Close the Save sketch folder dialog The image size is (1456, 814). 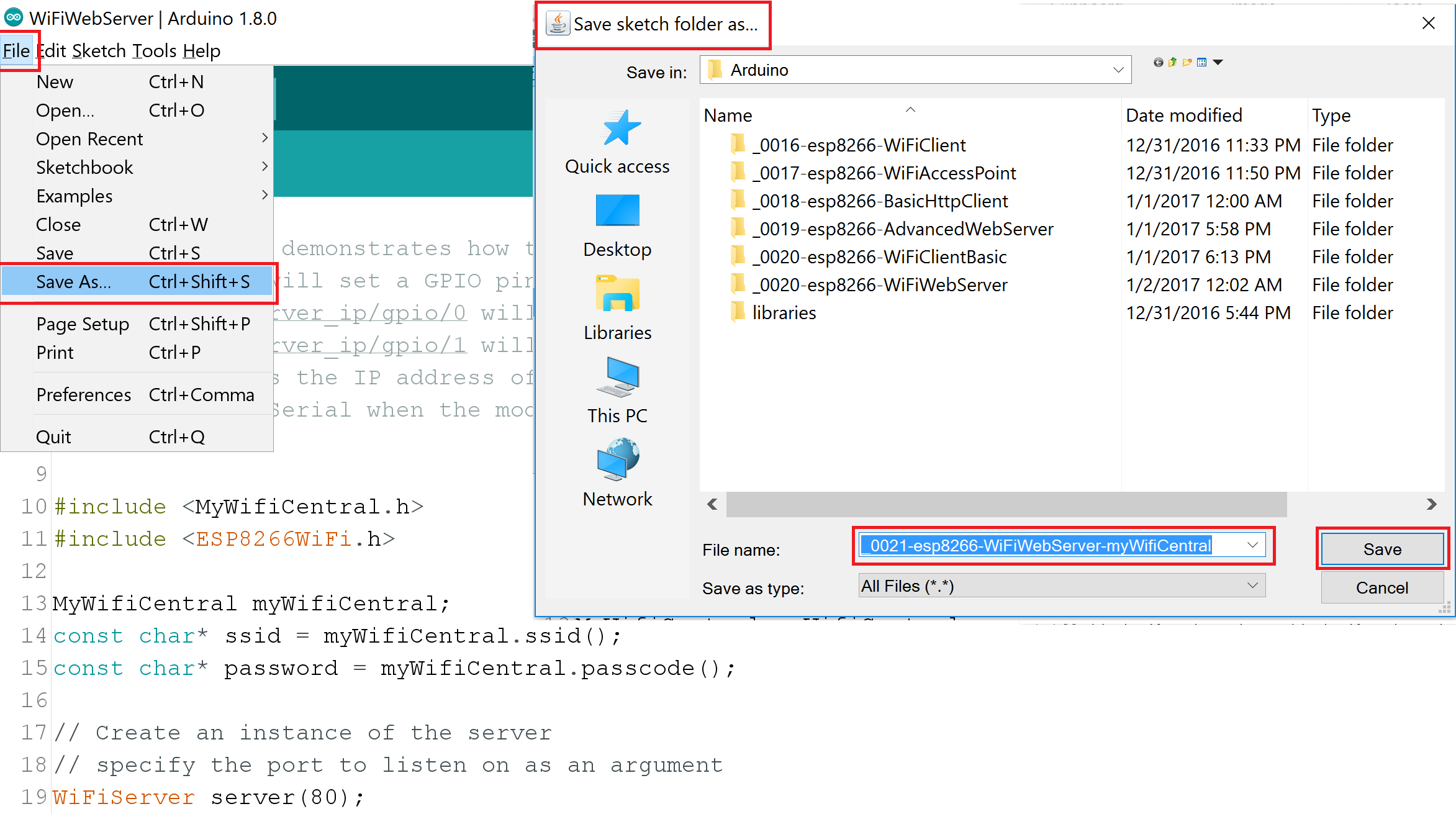pyautogui.click(x=1428, y=24)
